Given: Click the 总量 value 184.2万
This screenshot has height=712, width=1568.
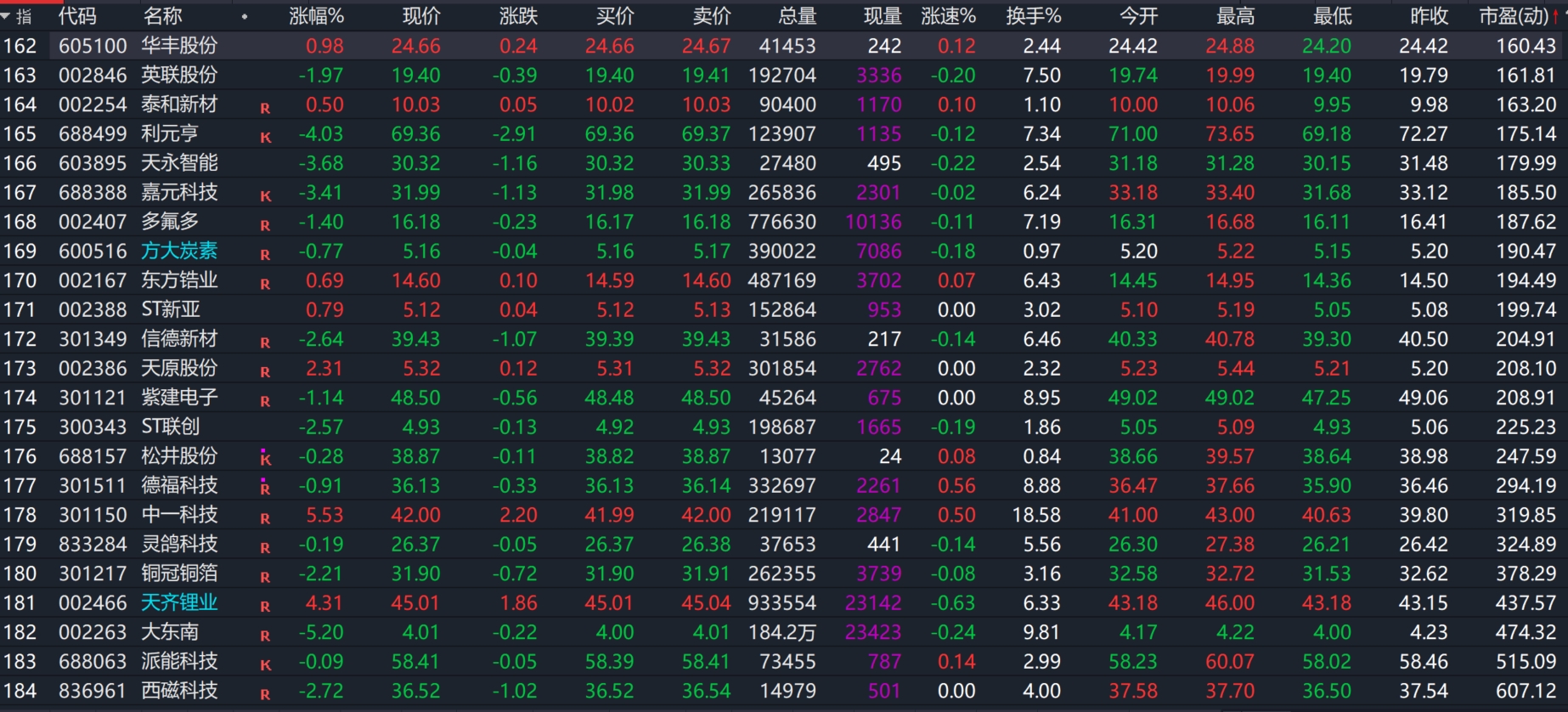Looking at the screenshot, I should (x=782, y=632).
